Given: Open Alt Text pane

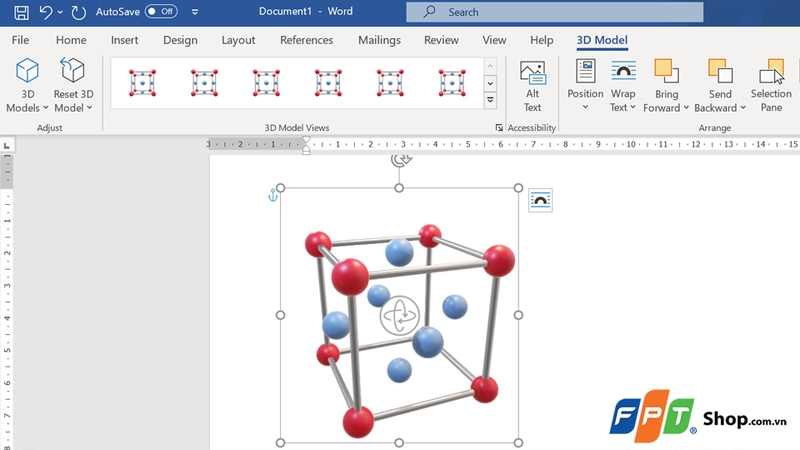Looking at the screenshot, I should click(532, 86).
